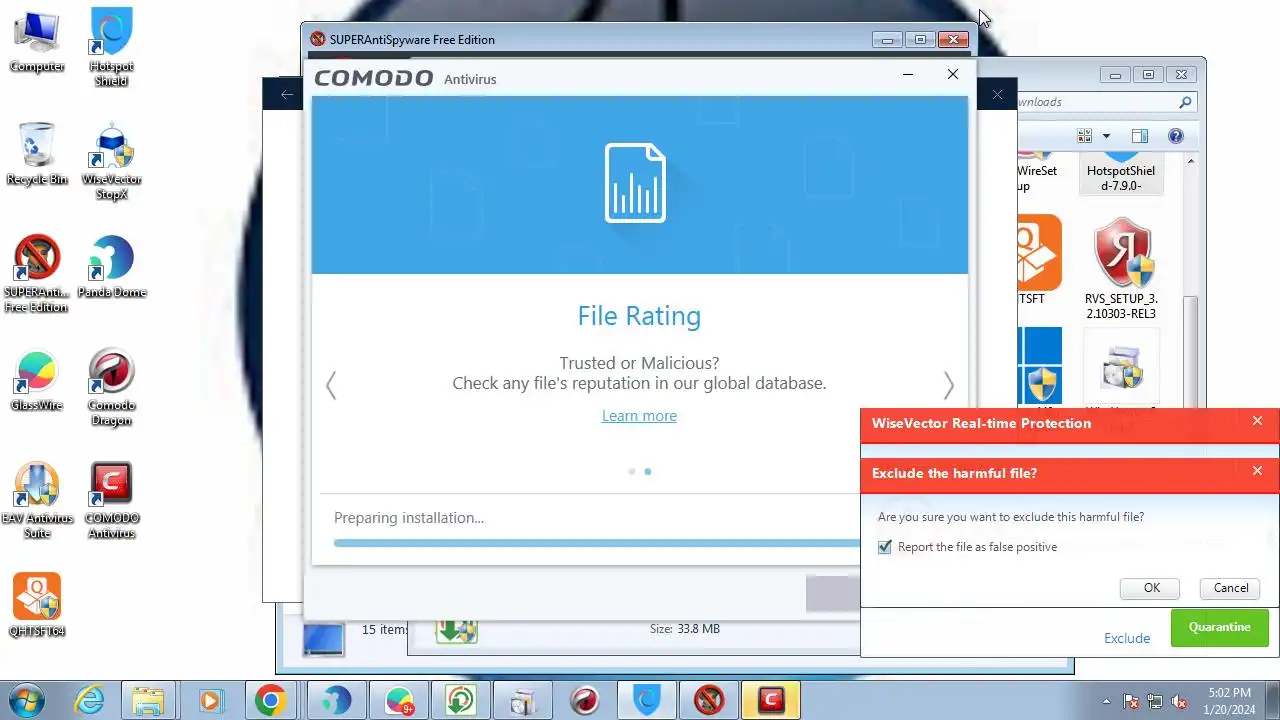The width and height of the screenshot is (1280, 720).
Task: Select the Comodo Dragon desktop shortcut
Action: click(111, 387)
